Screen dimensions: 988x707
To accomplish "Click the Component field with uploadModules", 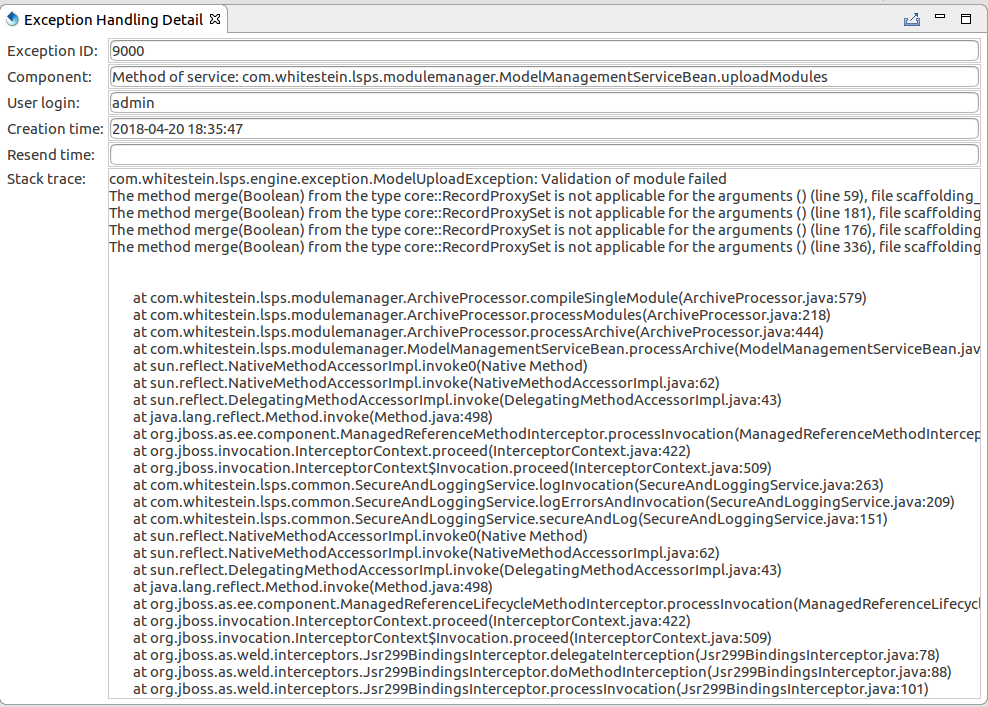I will pyautogui.click(x=544, y=77).
